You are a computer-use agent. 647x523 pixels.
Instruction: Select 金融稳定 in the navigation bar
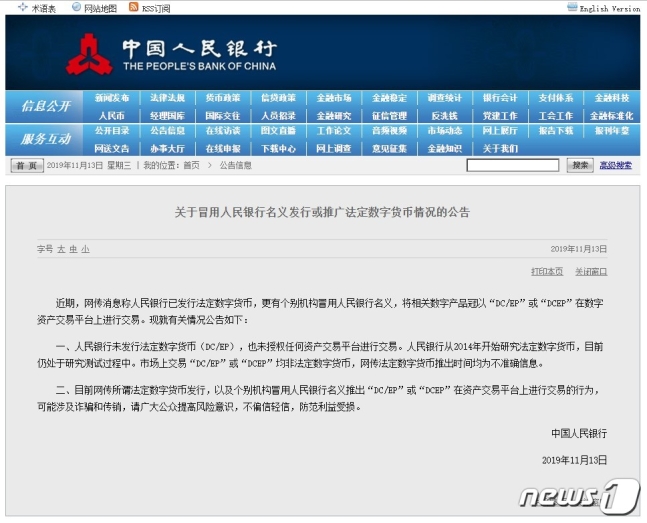[389, 98]
